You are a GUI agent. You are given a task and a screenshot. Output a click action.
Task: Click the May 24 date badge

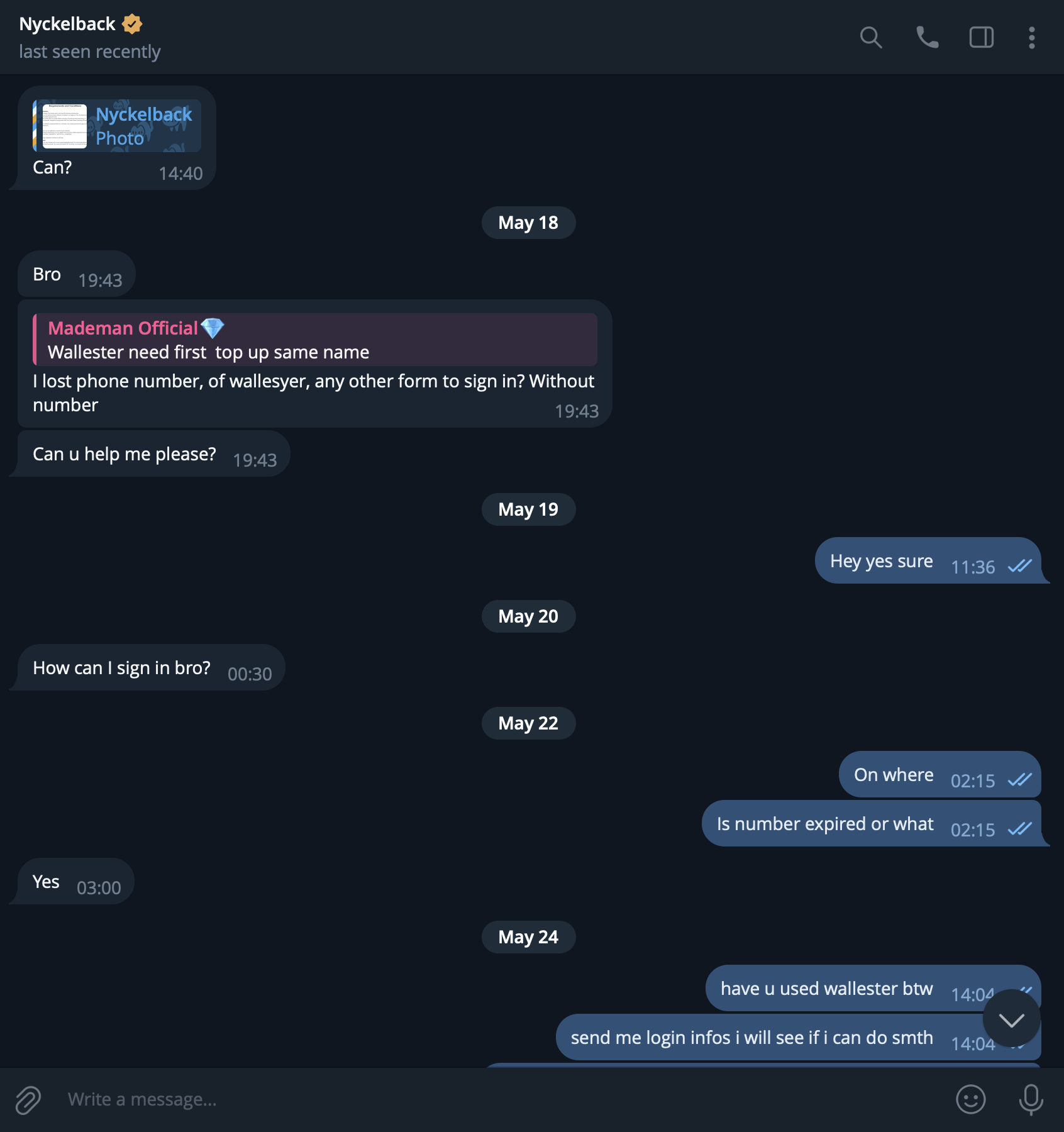[x=528, y=937]
